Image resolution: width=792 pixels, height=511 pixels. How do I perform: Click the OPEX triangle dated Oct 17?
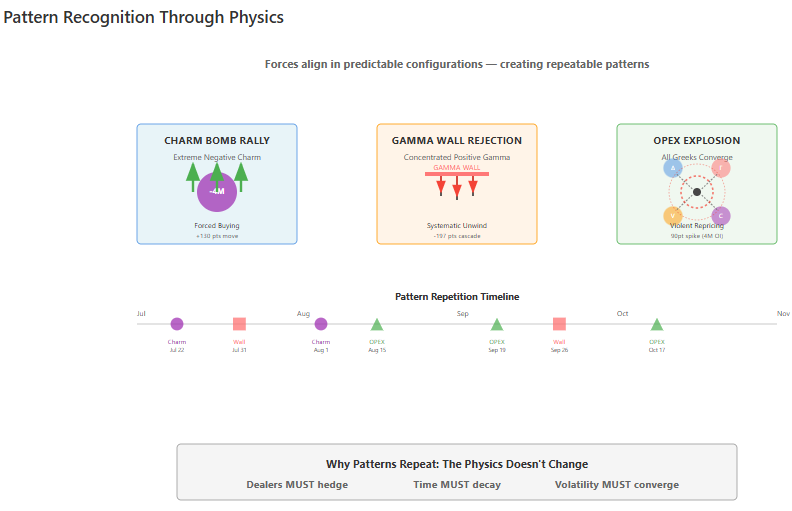657,325
